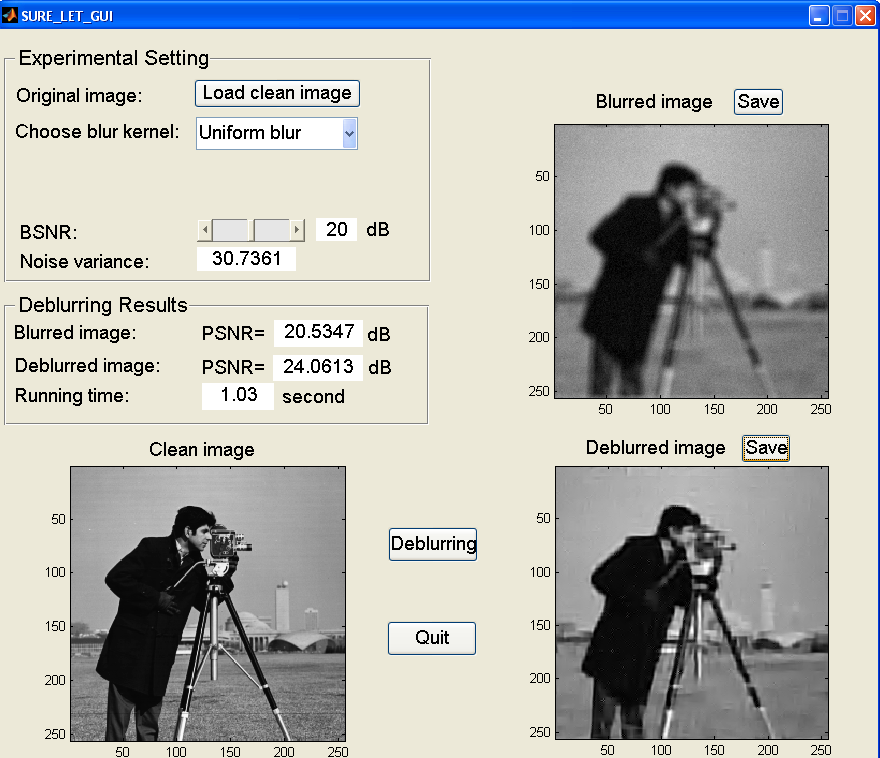The width and height of the screenshot is (880, 758).
Task: Click the Load clean image button
Action: tap(277, 93)
